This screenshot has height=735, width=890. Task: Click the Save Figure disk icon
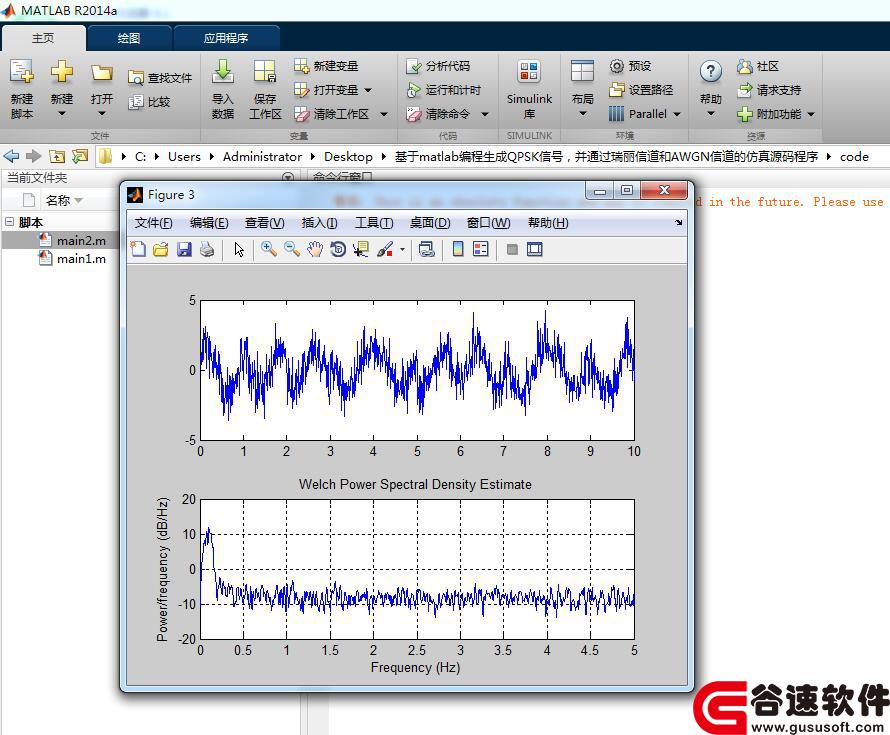click(184, 249)
